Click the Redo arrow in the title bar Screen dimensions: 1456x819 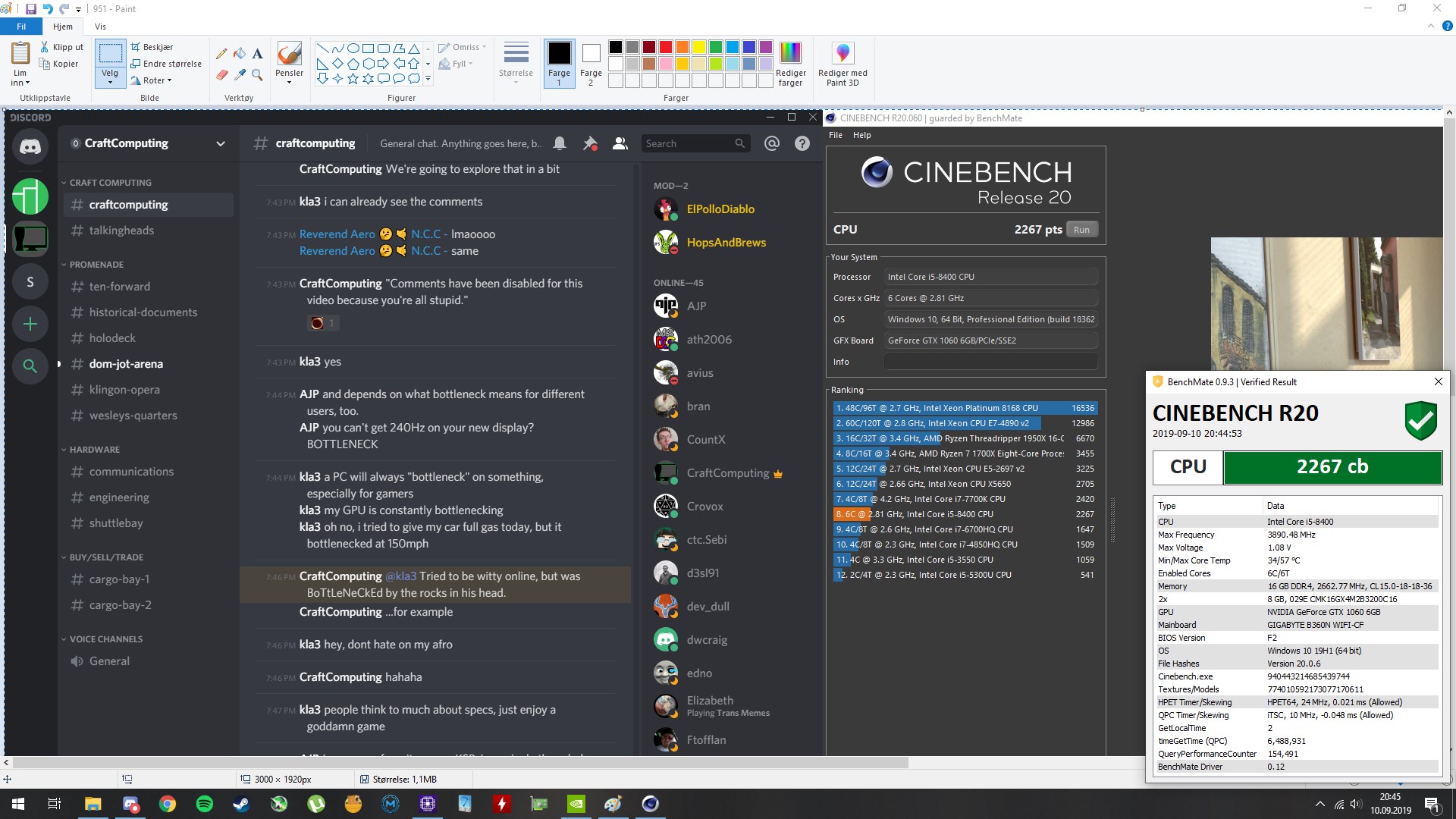pyautogui.click(x=64, y=9)
